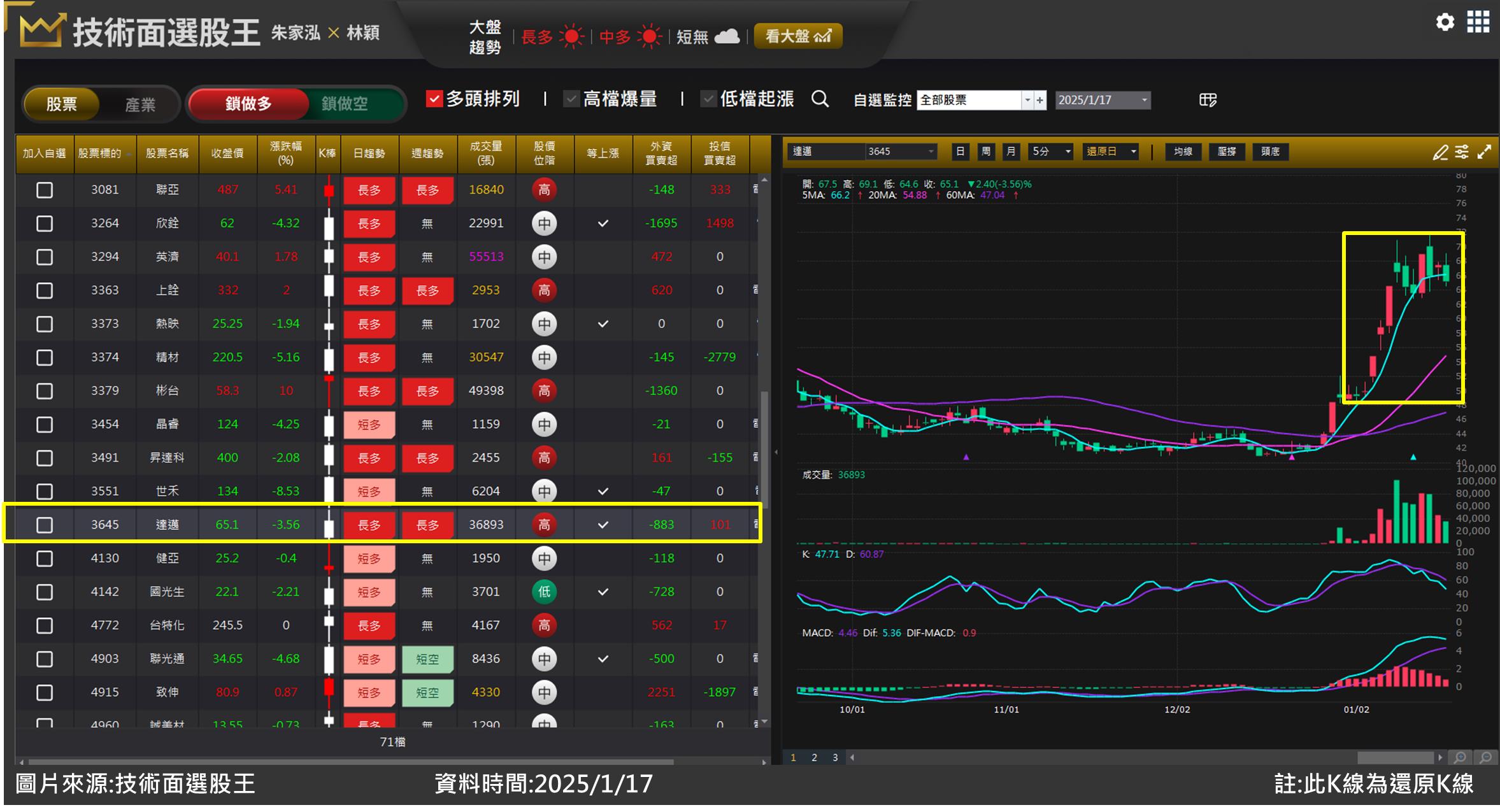Click the cyan triangle marker on chart
The width and height of the screenshot is (1500, 812).
pyautogui.click(x=1413, y=457)
